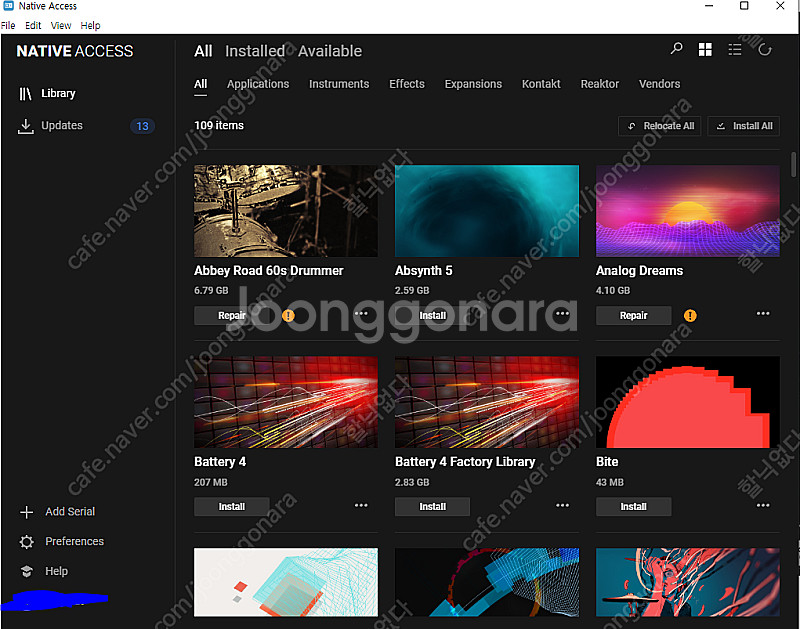Switch to list view layout

[x=735, y=49]
